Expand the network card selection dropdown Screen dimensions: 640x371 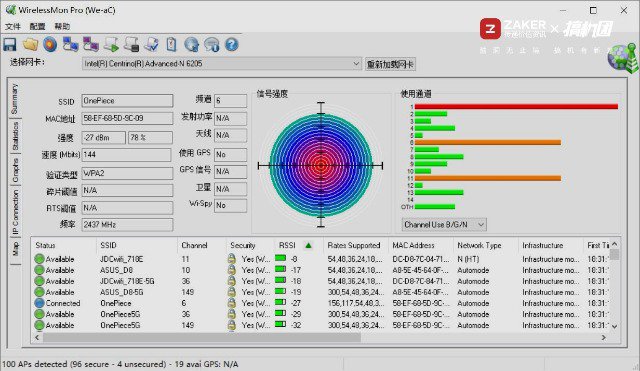coord(356,64)
